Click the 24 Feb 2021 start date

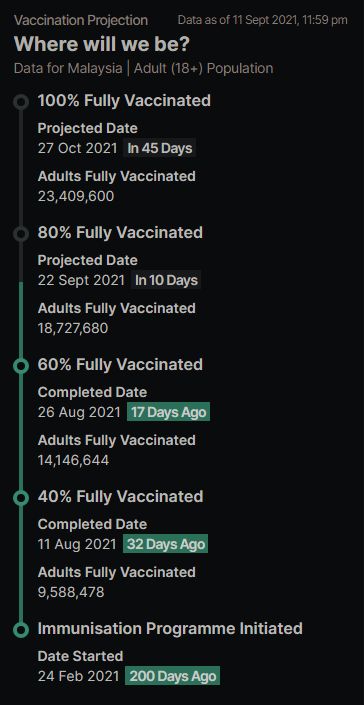tap(79, 676)
